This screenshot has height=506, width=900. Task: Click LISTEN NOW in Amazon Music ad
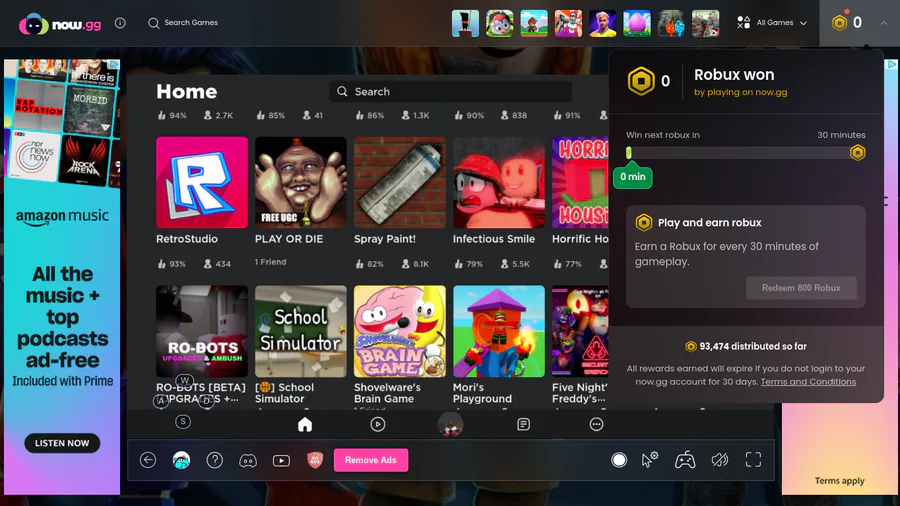(x=62, y=443)
